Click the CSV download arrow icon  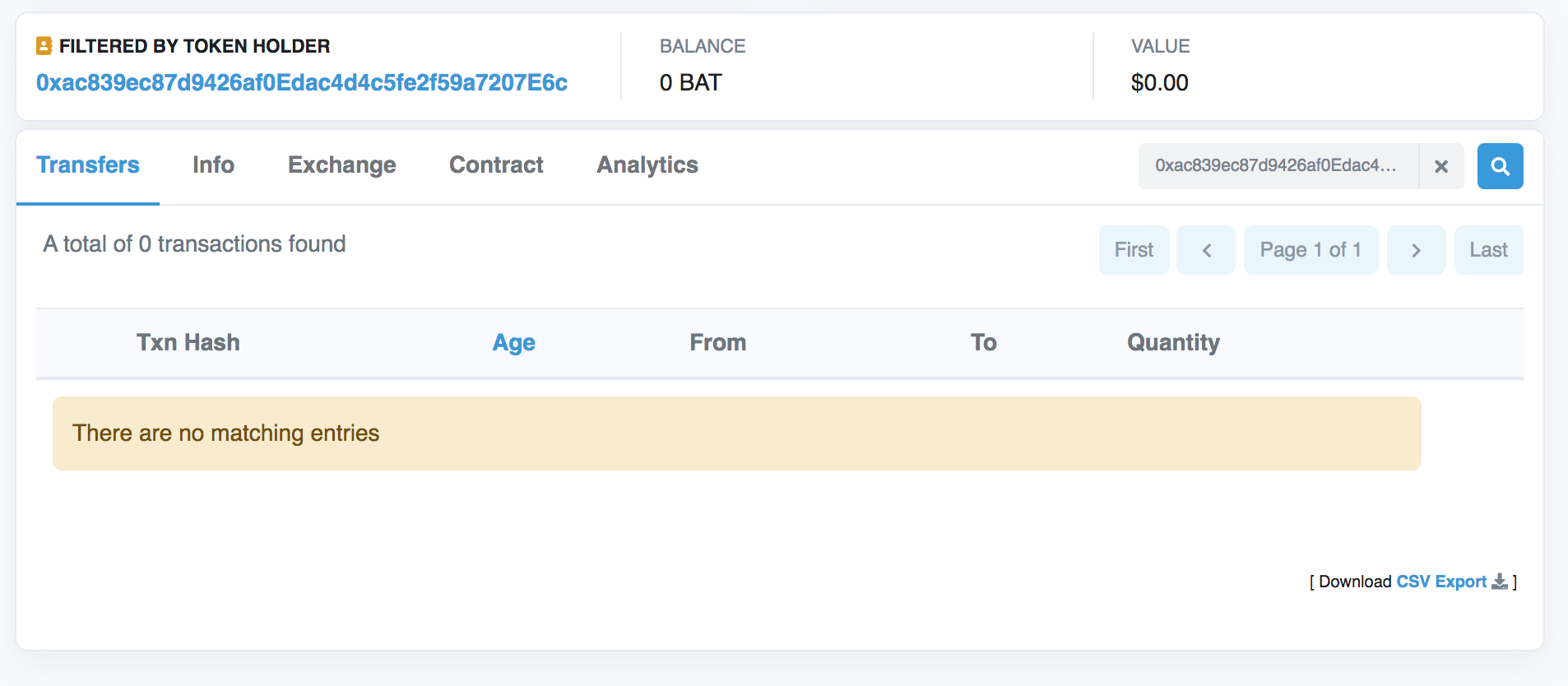pyautogui.click(x=1500, y=582)
